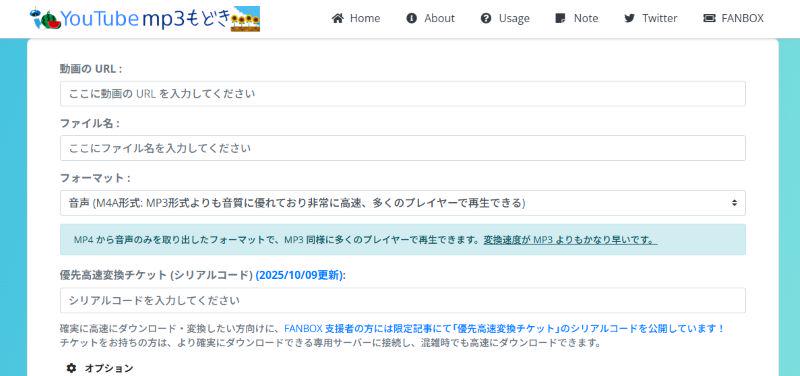
Task: Click the Twitter bird icon
Action: point(630,18)
